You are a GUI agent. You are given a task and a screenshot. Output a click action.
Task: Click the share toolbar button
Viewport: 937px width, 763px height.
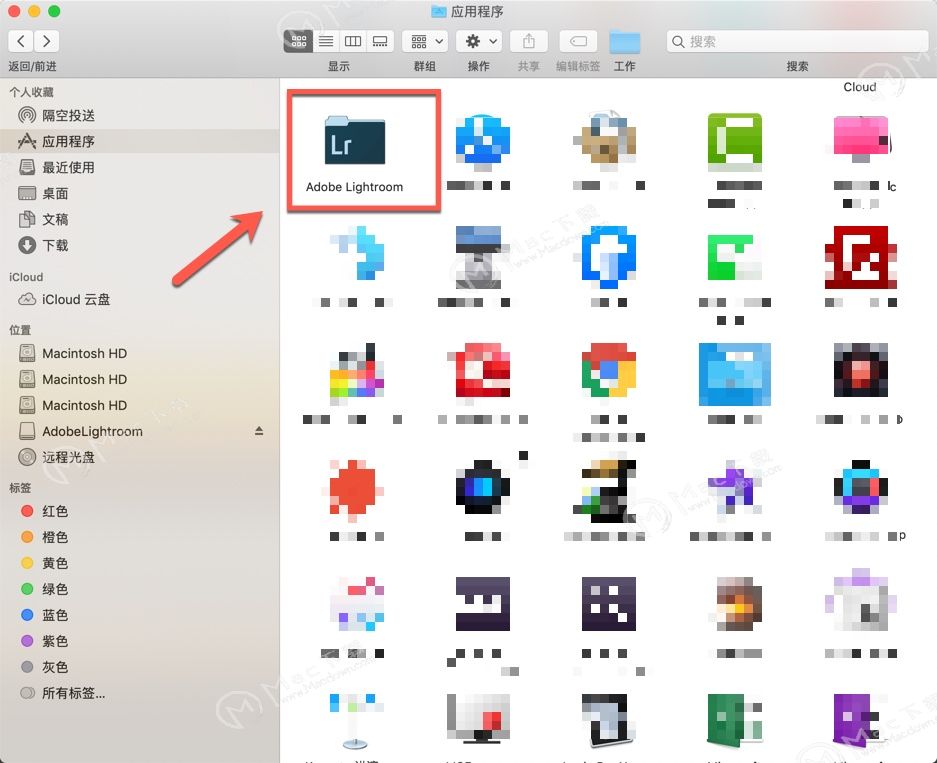tap(528, 41)
